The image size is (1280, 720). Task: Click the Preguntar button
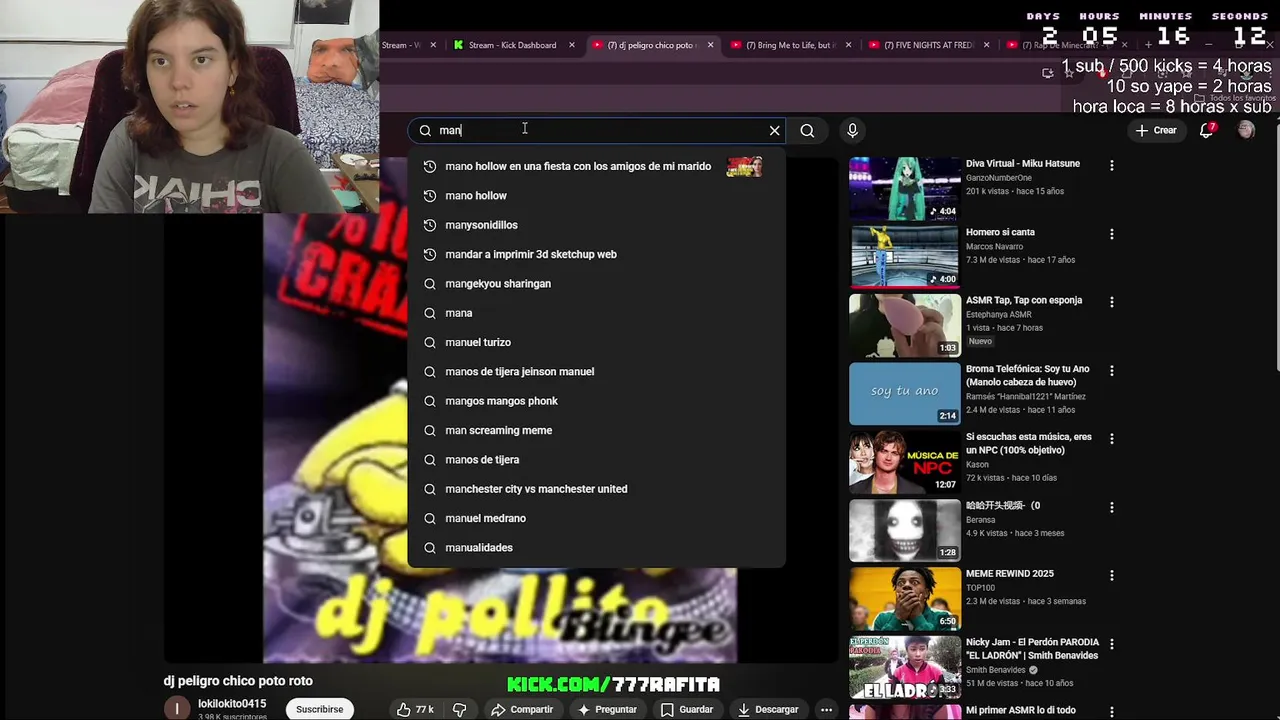pos(607,709)
